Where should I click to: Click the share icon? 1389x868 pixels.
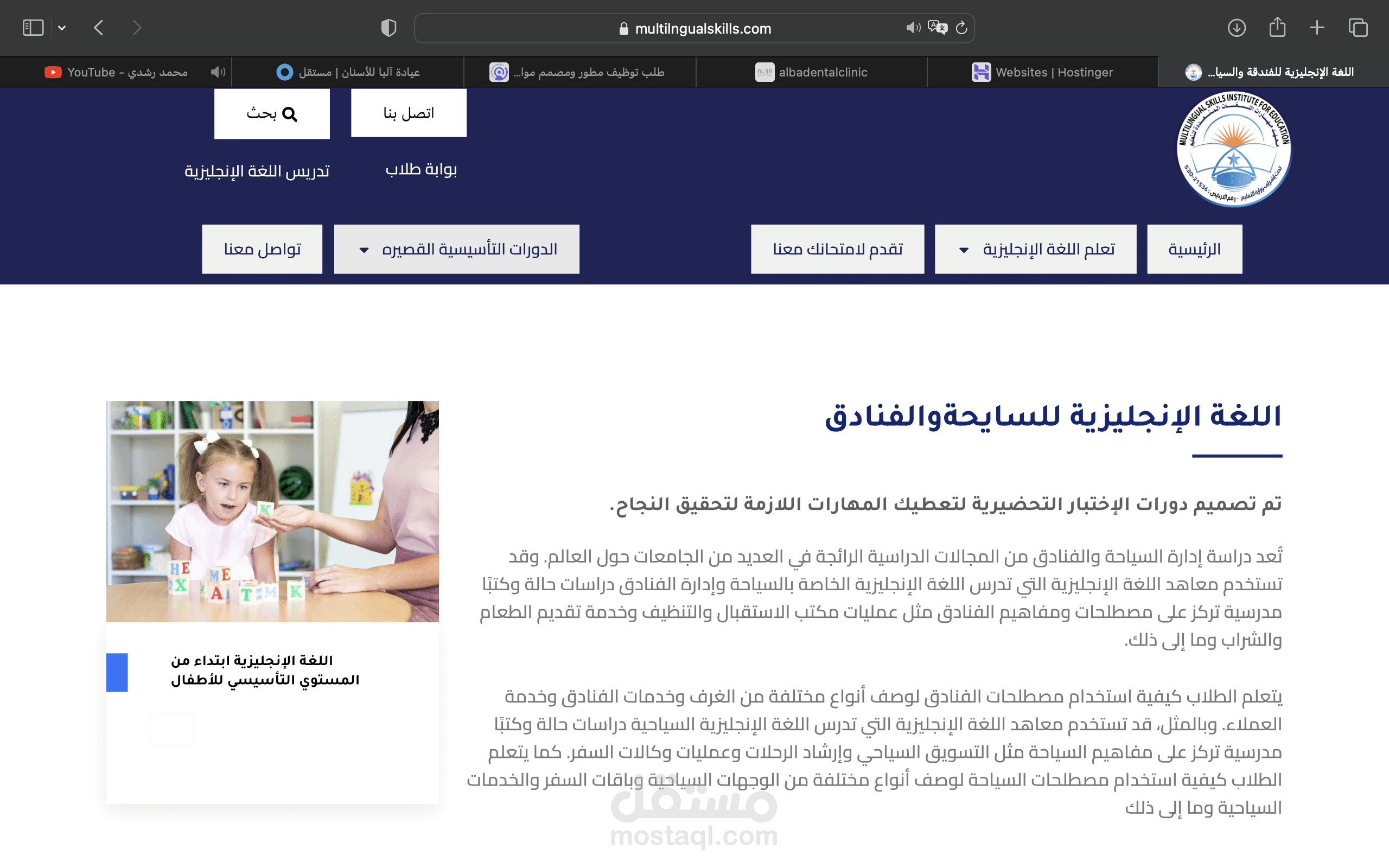click(1277, 28)
